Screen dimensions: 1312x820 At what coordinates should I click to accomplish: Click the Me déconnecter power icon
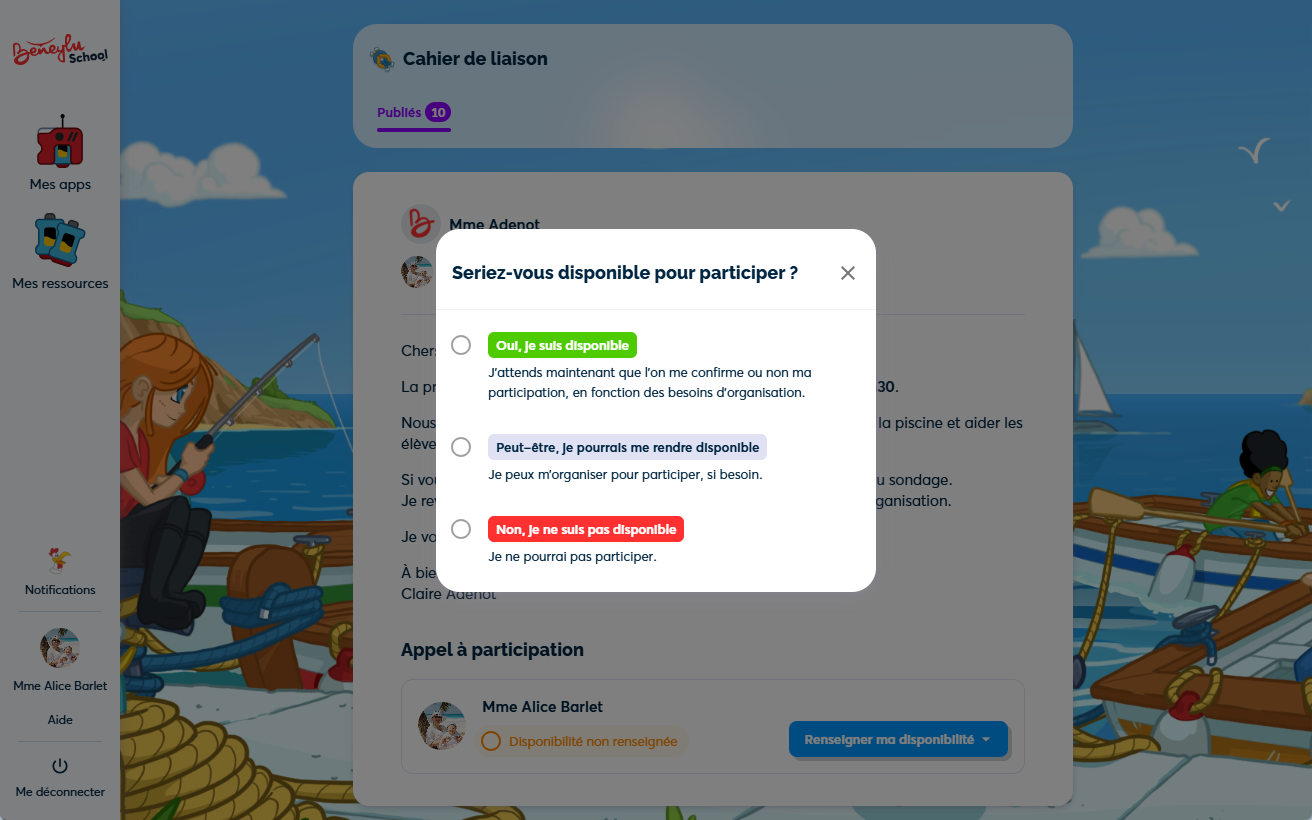click(x=59, y=768)
